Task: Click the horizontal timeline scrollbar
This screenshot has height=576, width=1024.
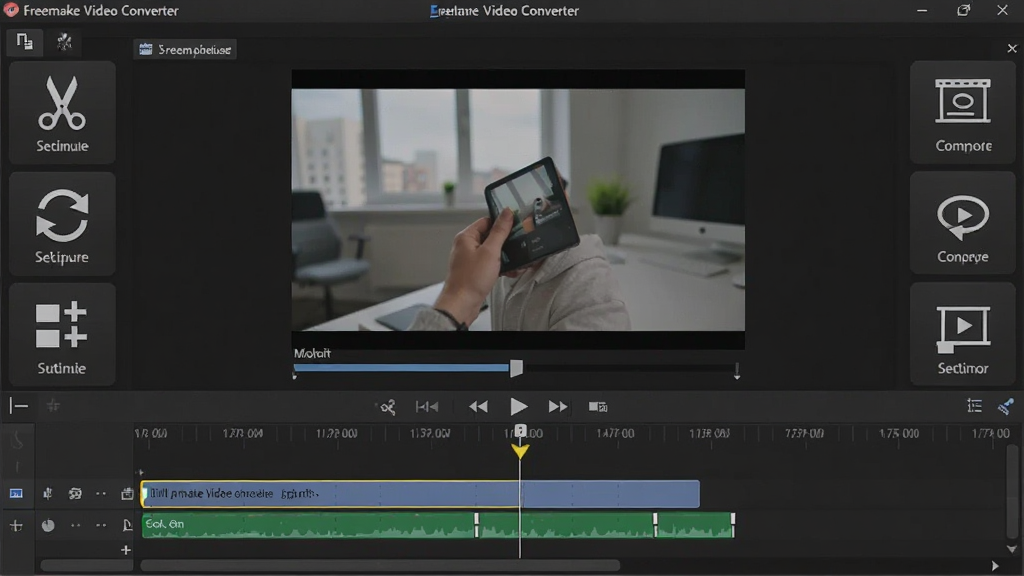Action: [x=380, y=565]
